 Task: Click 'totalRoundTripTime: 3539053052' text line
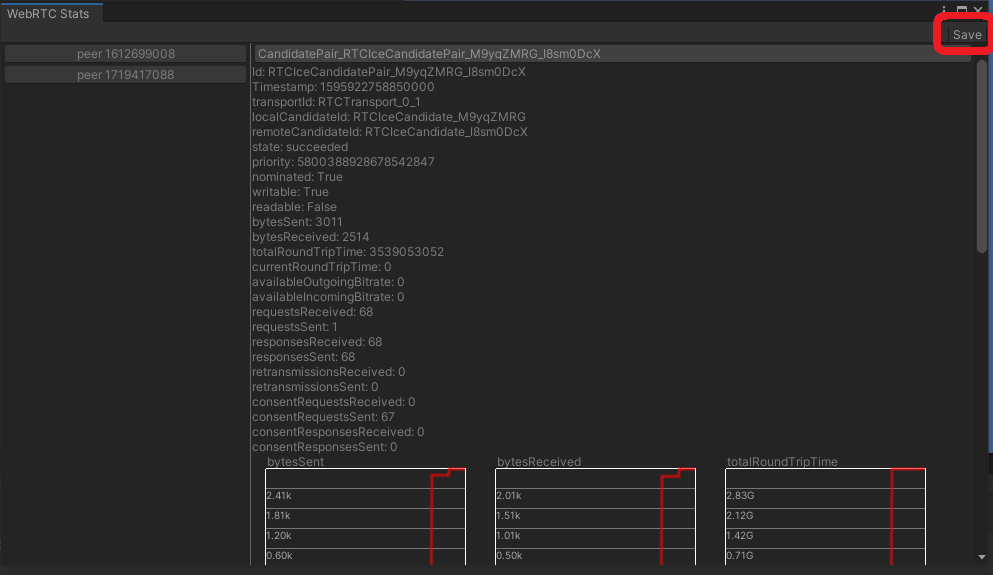pos(348,252)
